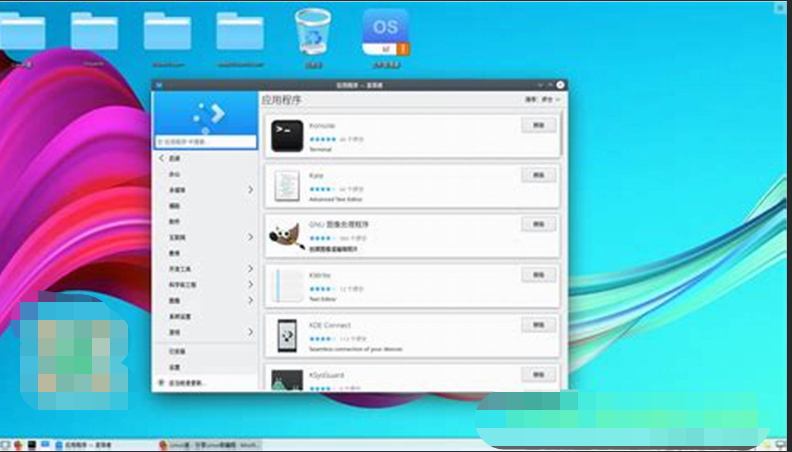Select the 办公 category in sidebar
This screenshot has height=452, width=792.
(x=174, y=174)
